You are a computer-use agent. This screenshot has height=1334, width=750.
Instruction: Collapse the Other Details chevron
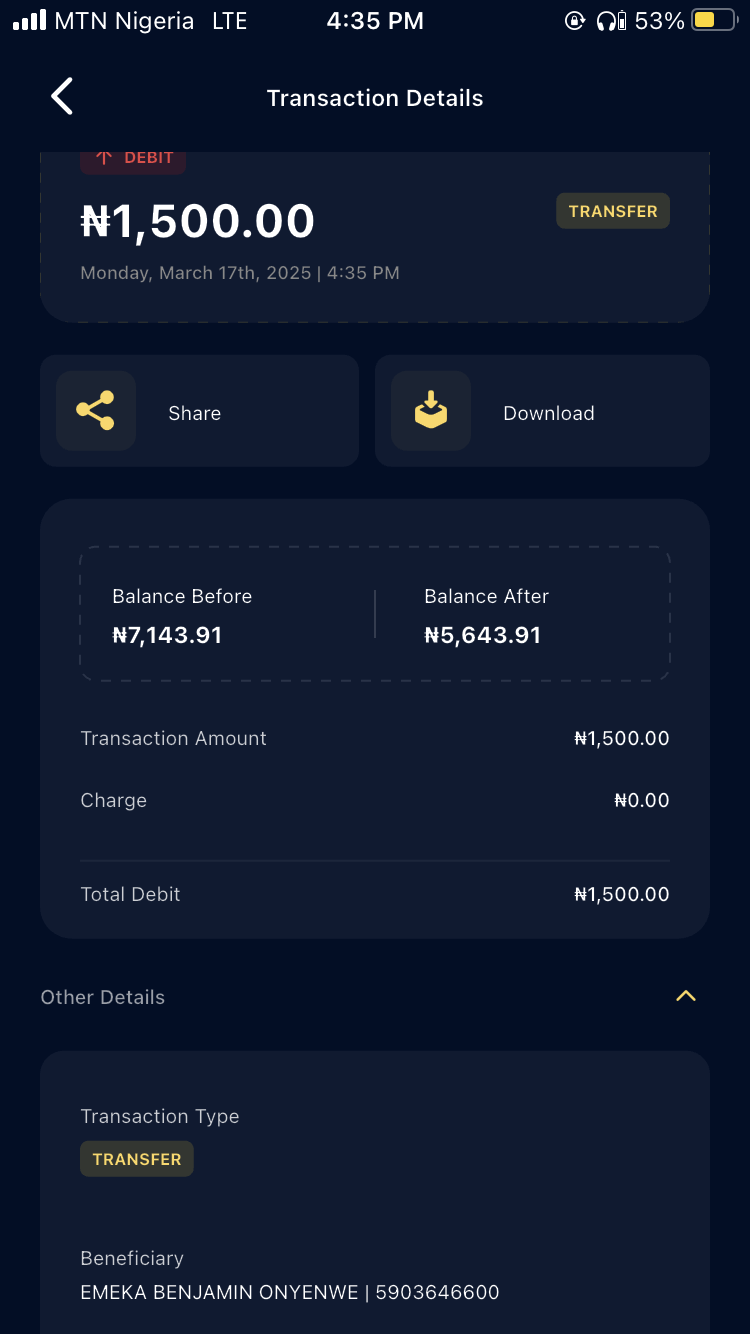[686, 996]
